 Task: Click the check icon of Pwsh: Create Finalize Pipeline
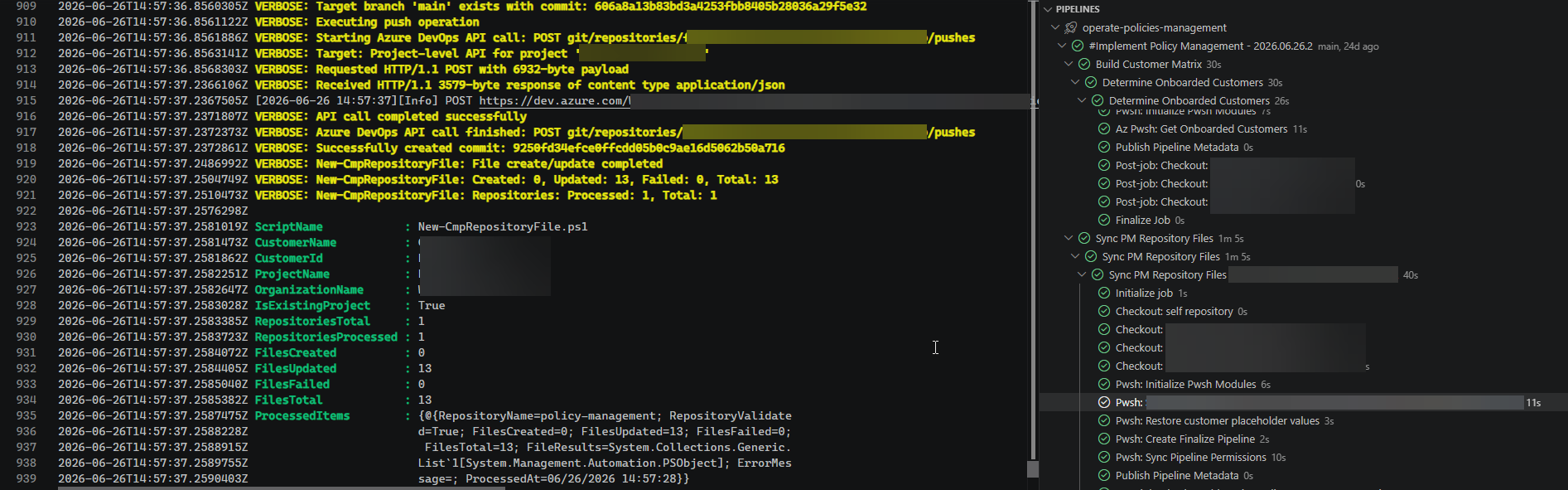[1104, 439]
